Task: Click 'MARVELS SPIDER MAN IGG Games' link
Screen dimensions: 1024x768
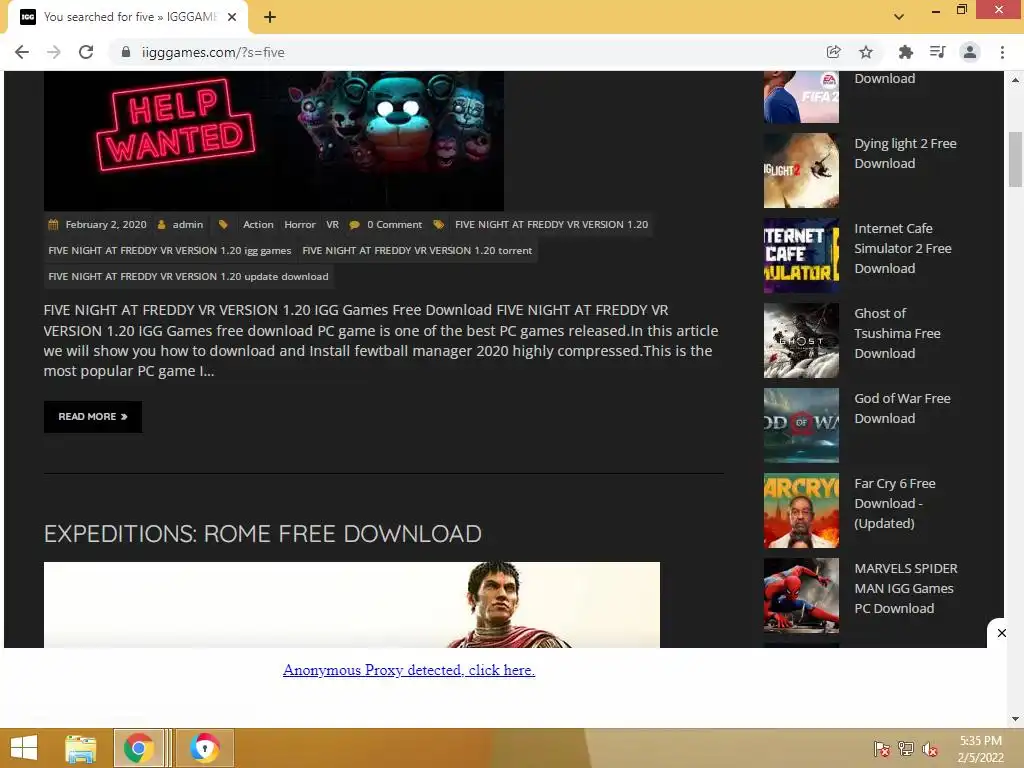Action: tap(906, 588)
